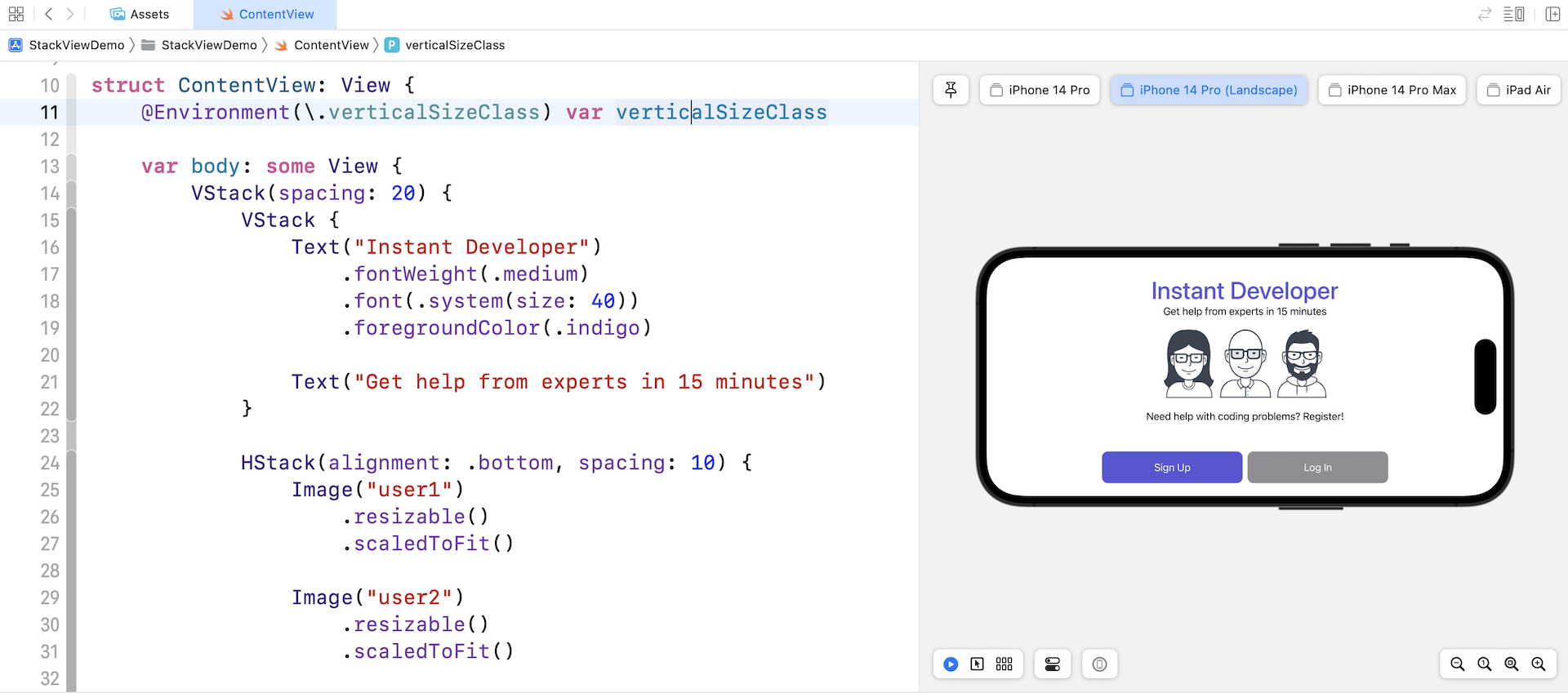Open preview variants grid
This screenshot has width=1568, height=693.
[x=1004, y=664]
